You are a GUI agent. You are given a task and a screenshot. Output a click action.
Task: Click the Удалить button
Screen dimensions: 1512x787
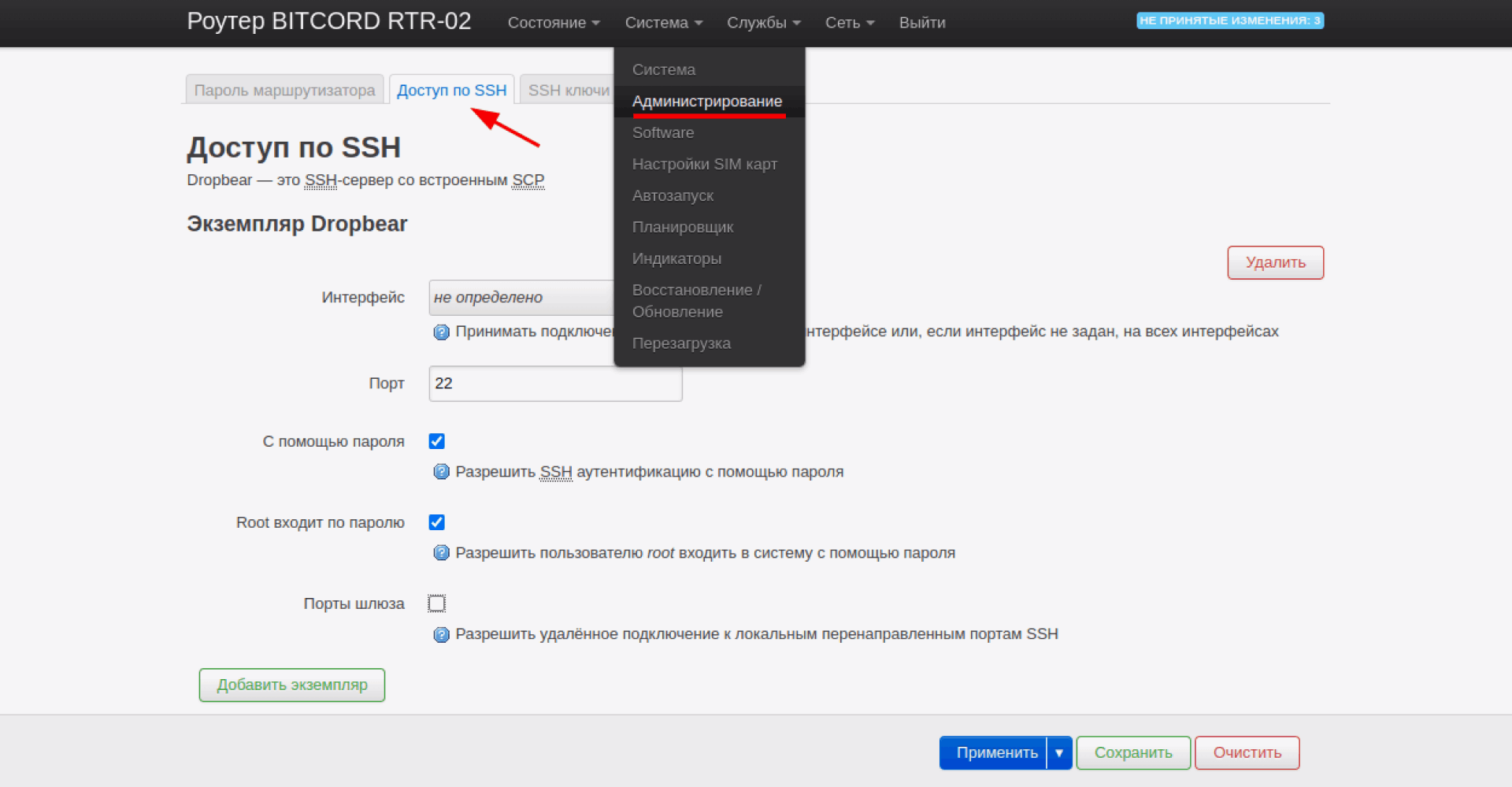1275,262
